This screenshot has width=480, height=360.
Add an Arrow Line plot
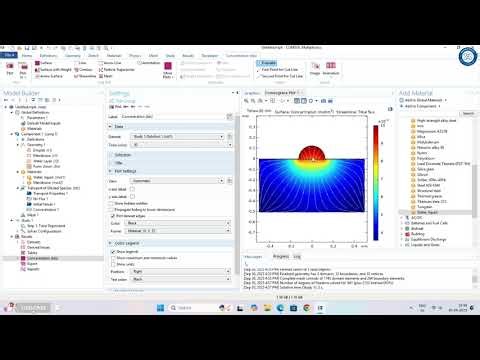coord(110,63)
